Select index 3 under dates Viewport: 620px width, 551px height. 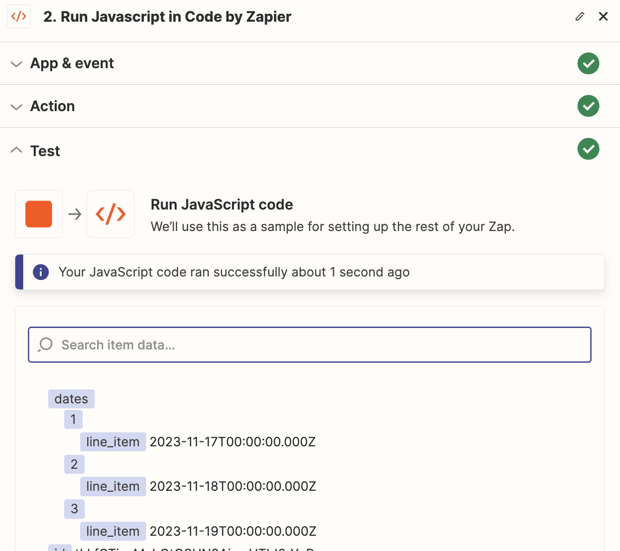point(74,509)
